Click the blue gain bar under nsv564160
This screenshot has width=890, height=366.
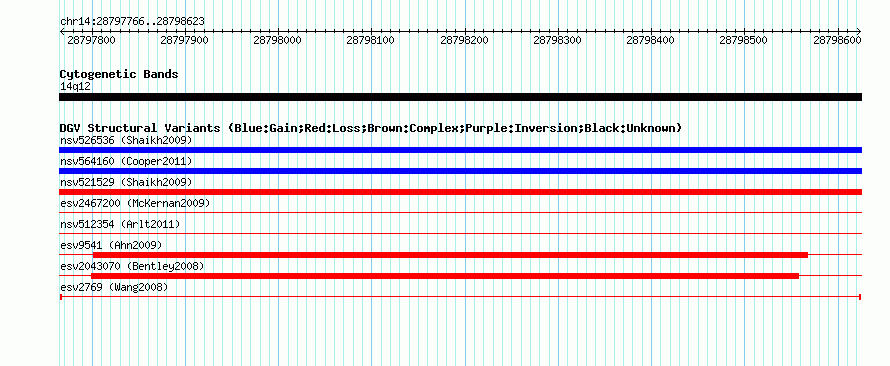[460, 171]
